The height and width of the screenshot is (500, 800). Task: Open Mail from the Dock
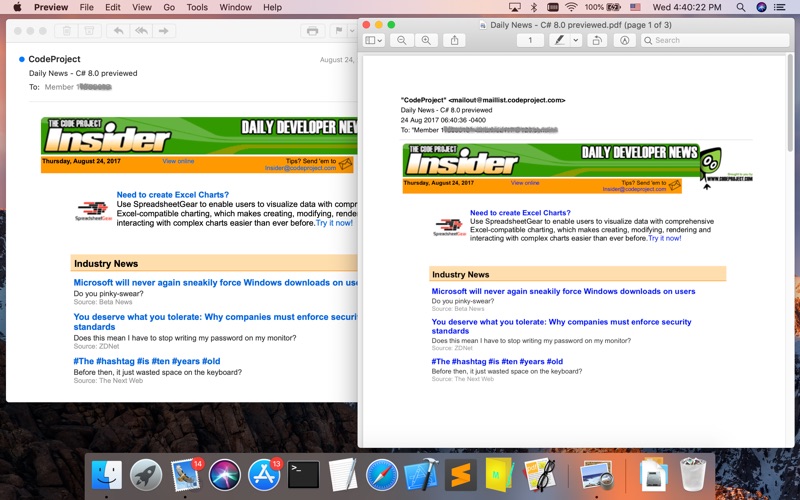pyautogui.click(x=185, y=475)
